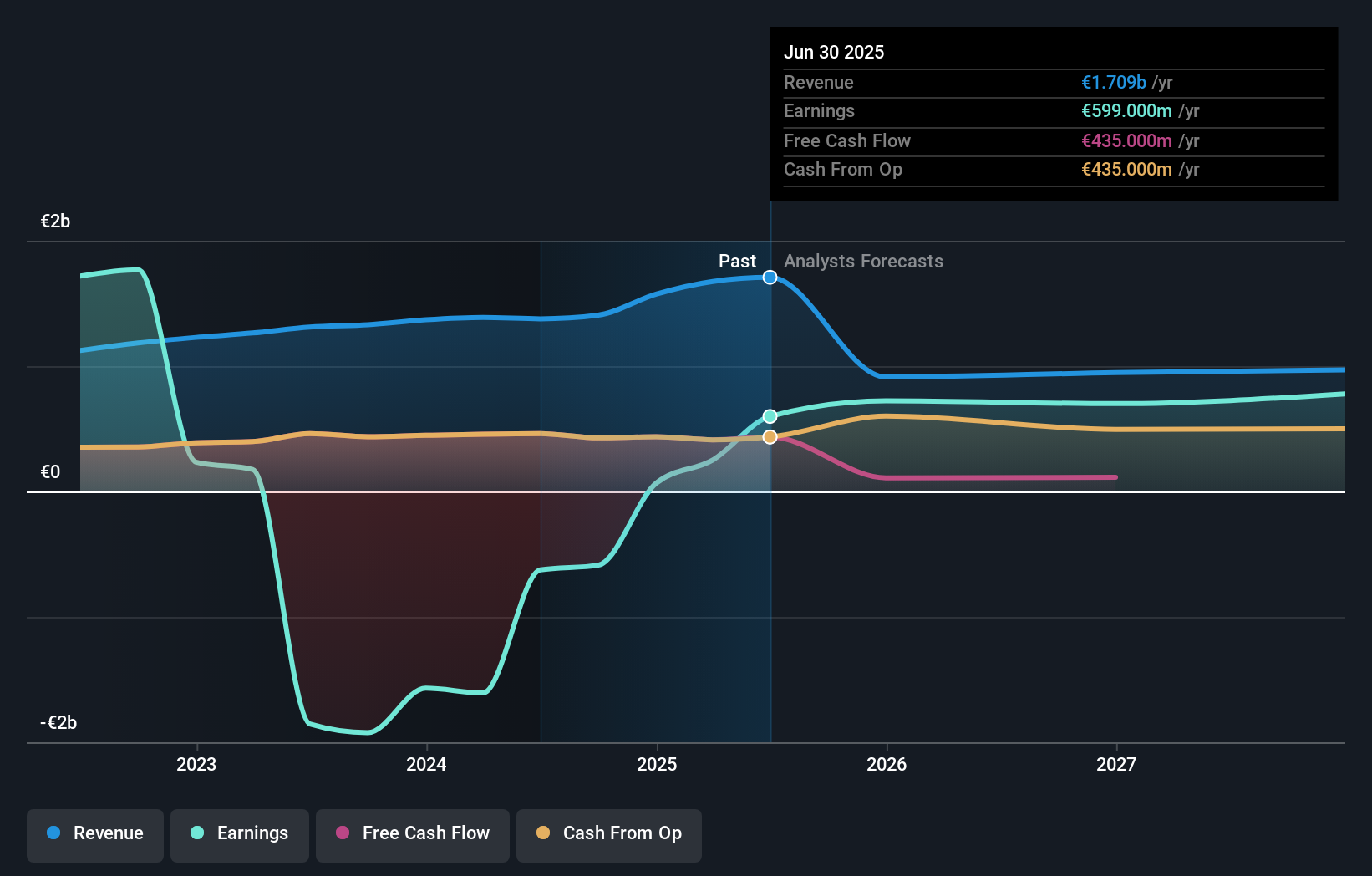Viewport: 1372px width, 876px height.
Task: Switch to the Analysts Forecasts section
Action: coord(863,262)
